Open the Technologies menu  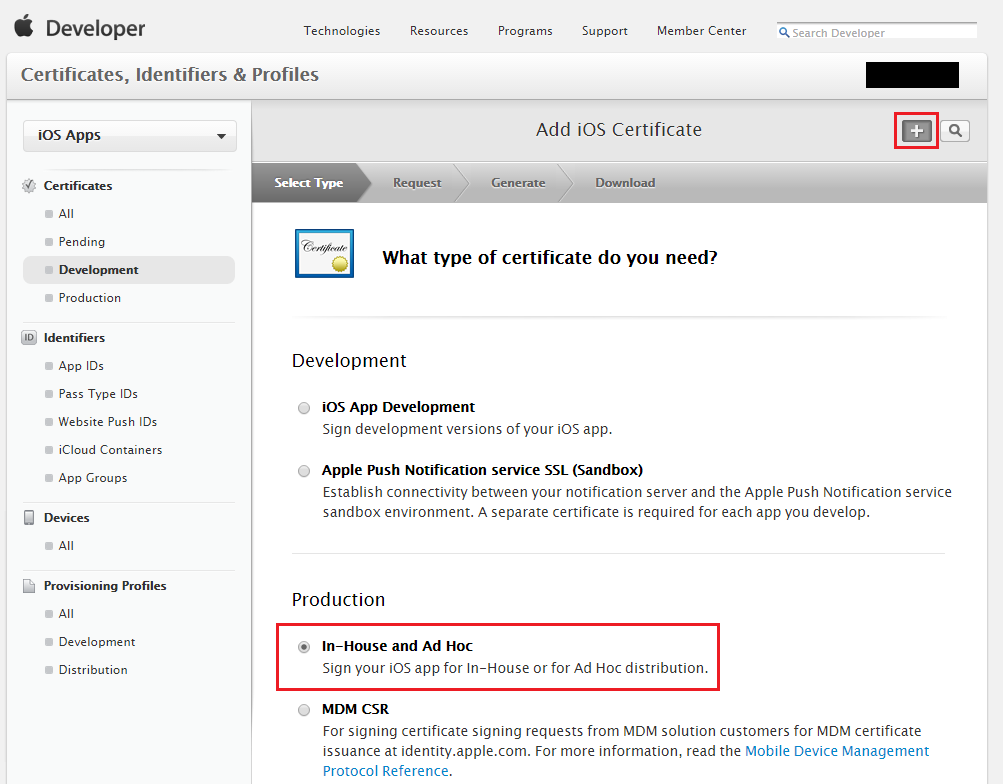pyautogui.click(x=342, y=31)
